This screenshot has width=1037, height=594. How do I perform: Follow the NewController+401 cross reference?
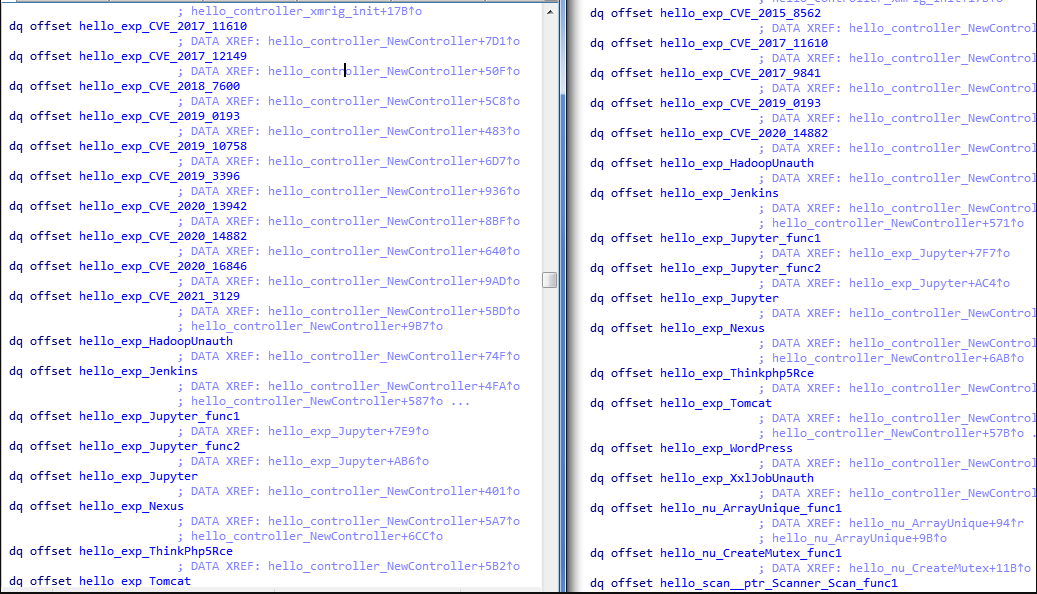pyautogui.click(x=394, y=491)
